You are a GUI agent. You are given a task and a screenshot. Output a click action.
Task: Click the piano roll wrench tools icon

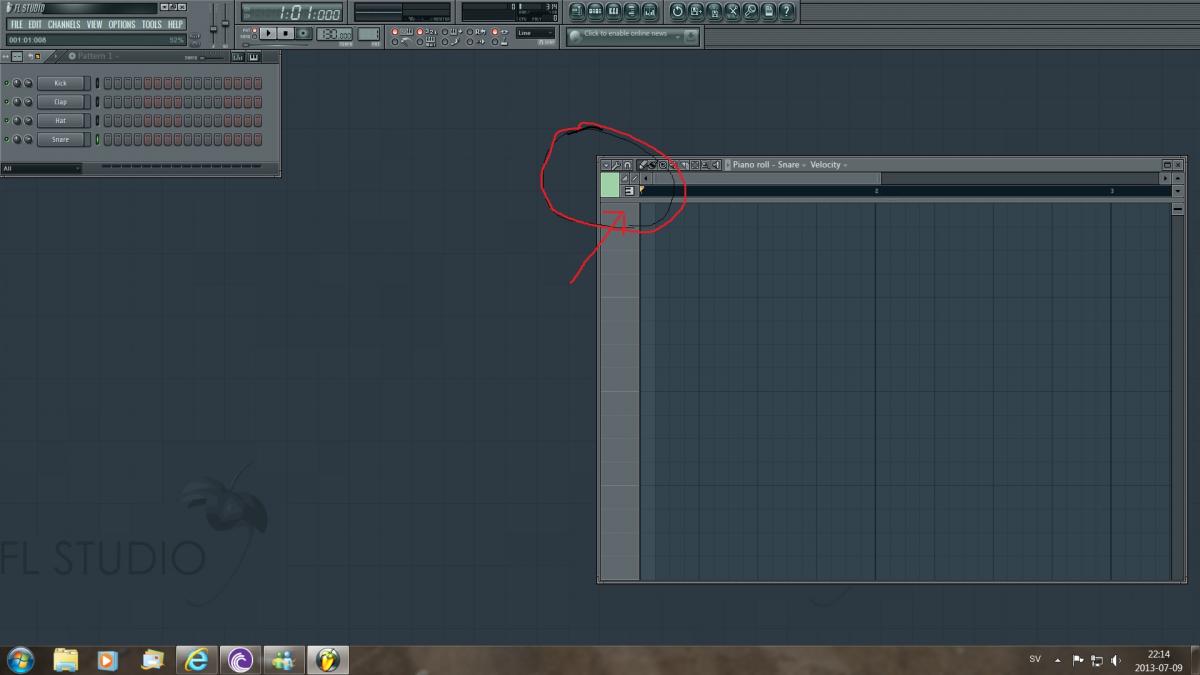617,165
